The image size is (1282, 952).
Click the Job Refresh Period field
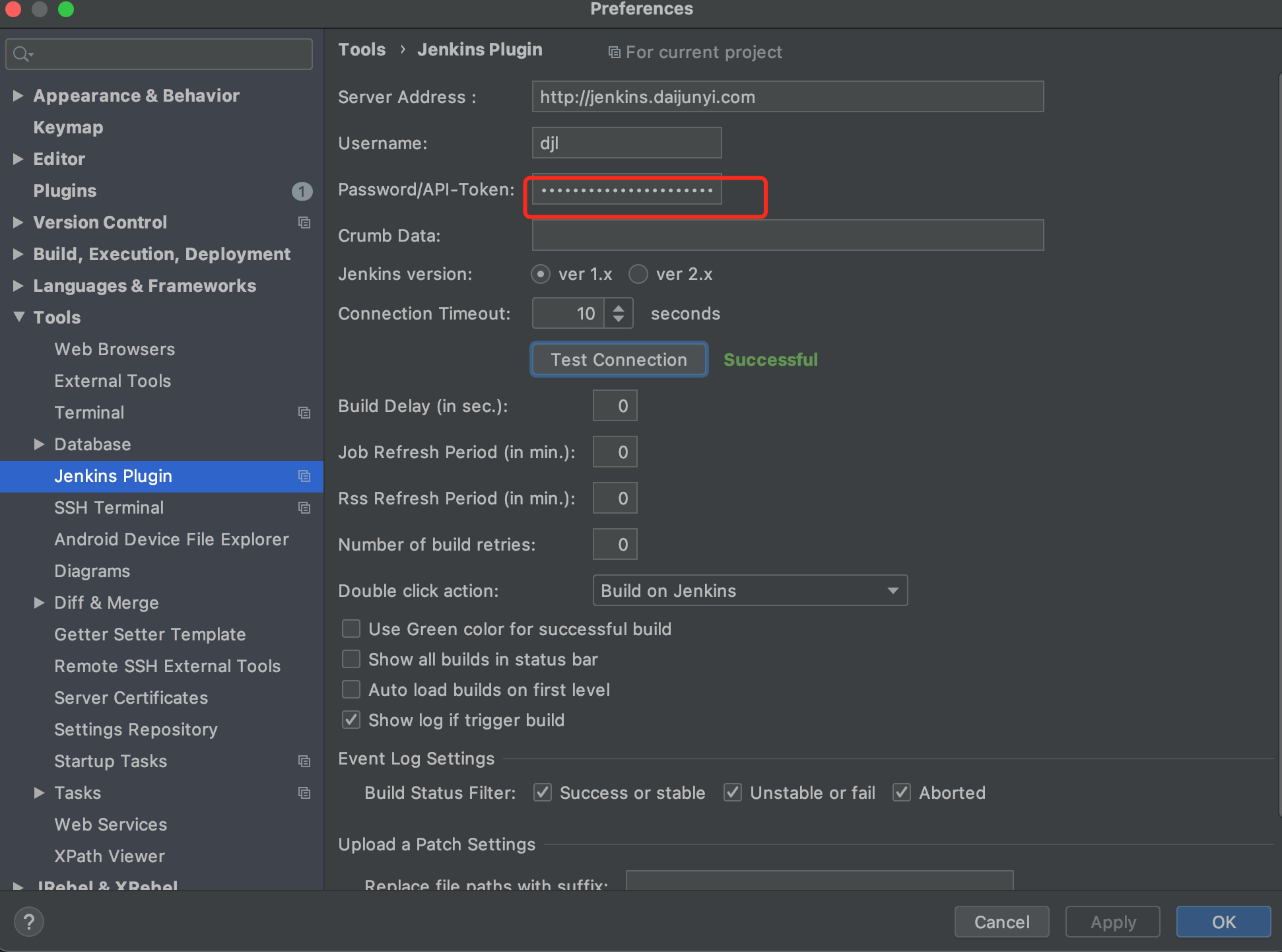tap(615, 452)
